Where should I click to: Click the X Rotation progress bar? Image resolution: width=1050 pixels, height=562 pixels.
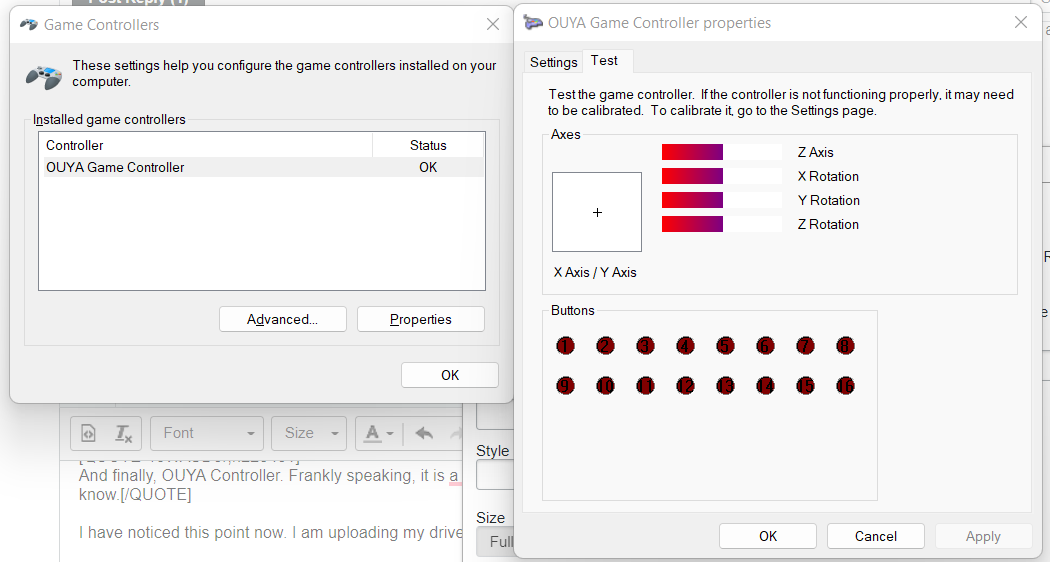point(722,176)
